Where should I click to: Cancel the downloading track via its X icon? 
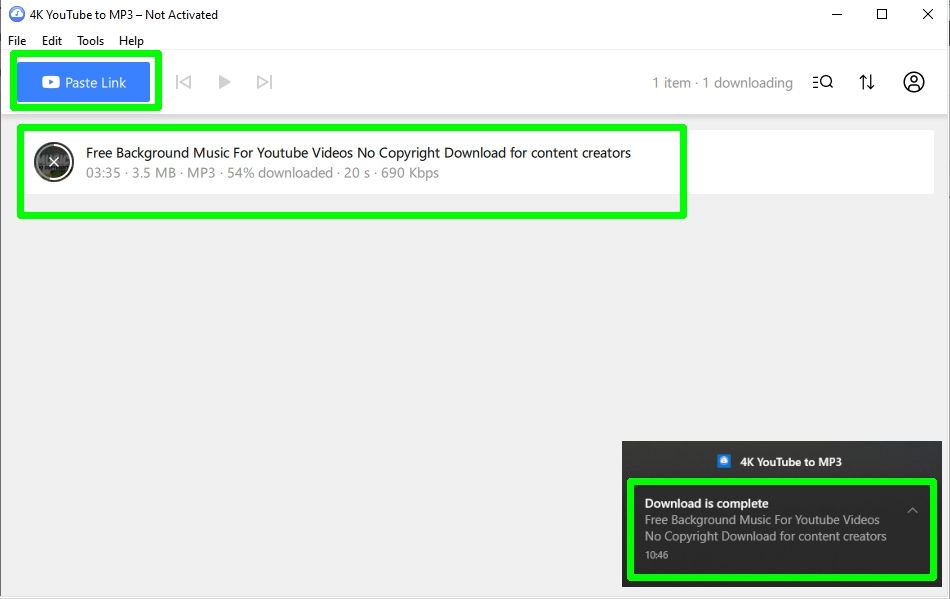(54, 161)
